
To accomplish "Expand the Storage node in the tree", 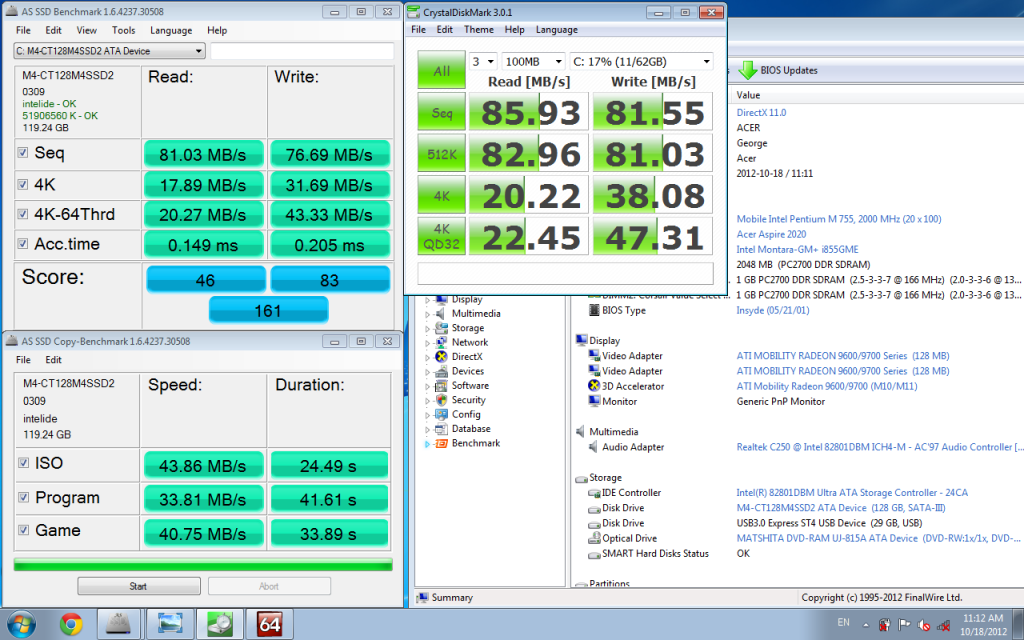I will pos(429,328).
